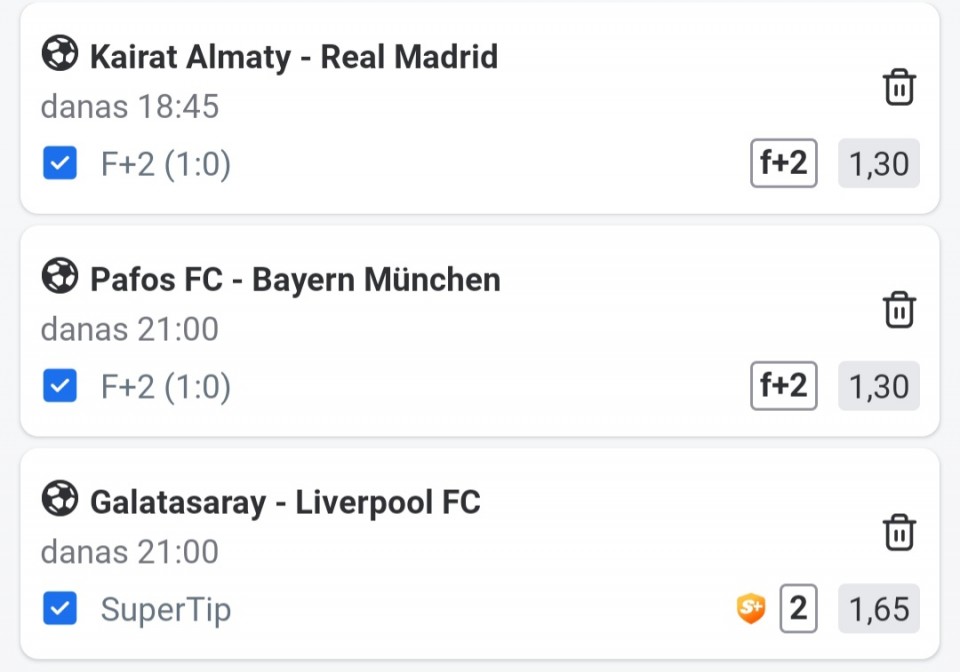Select the tip 2 badge for Galatasaray match

[x=798, y=608]
